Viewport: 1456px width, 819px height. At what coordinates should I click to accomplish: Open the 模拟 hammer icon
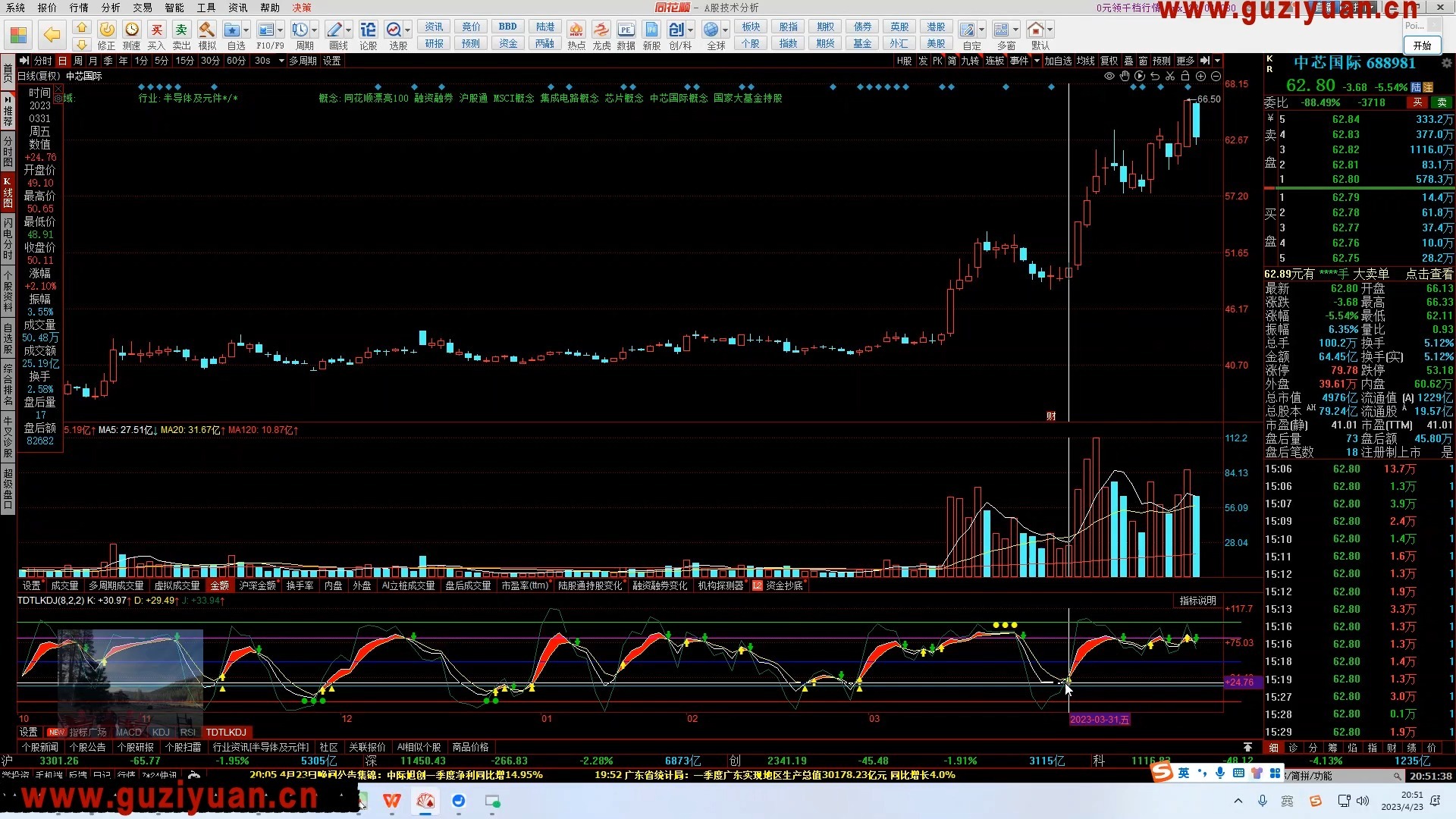206,30
